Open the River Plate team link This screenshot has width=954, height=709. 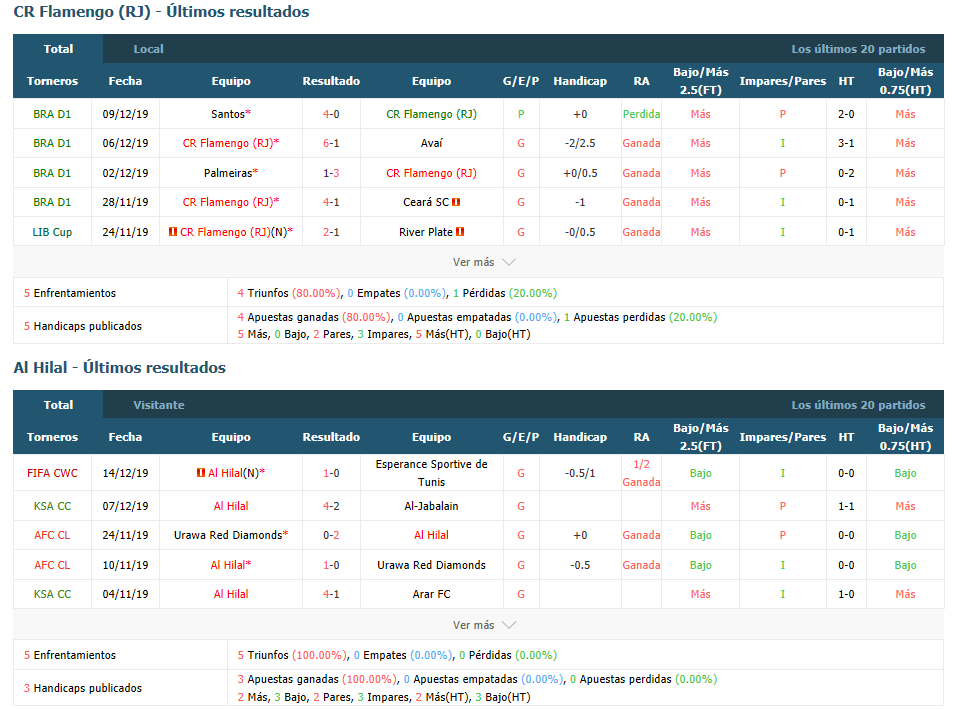point(426,232)
